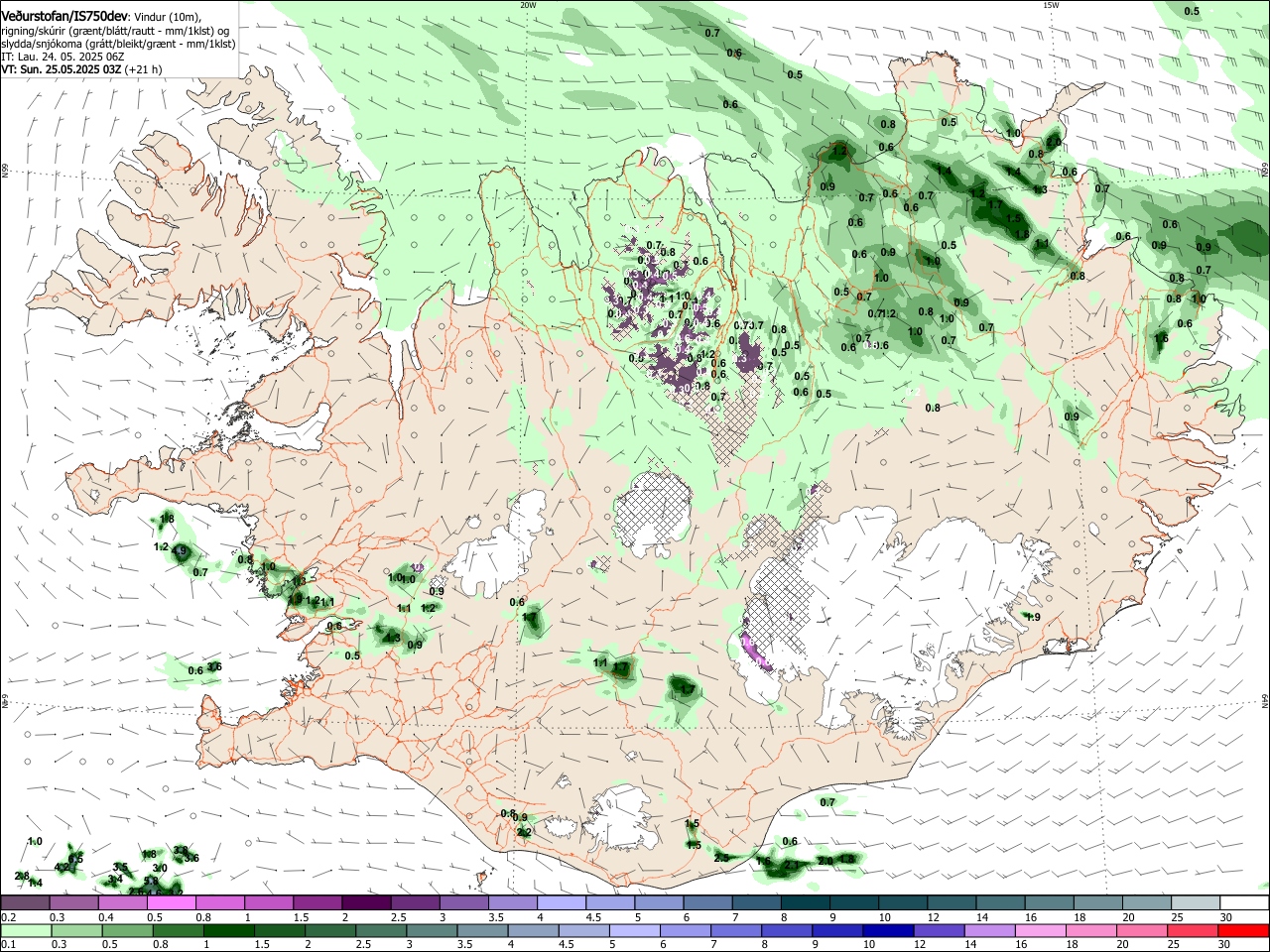Click the '0.2' label under the upper legend row
The image size is (1270, 952).
click(8, 917)
